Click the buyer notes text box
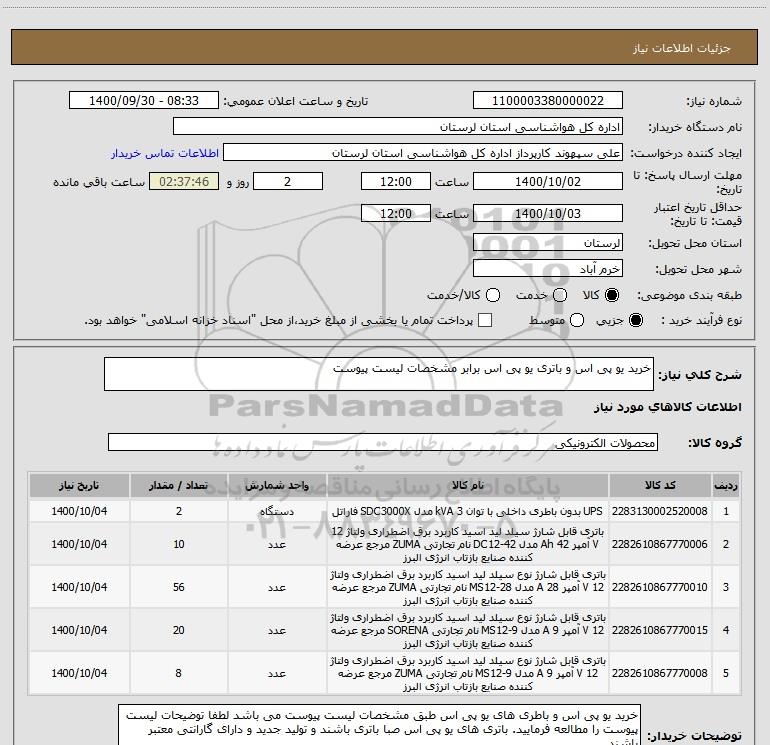 pos(379,725)
